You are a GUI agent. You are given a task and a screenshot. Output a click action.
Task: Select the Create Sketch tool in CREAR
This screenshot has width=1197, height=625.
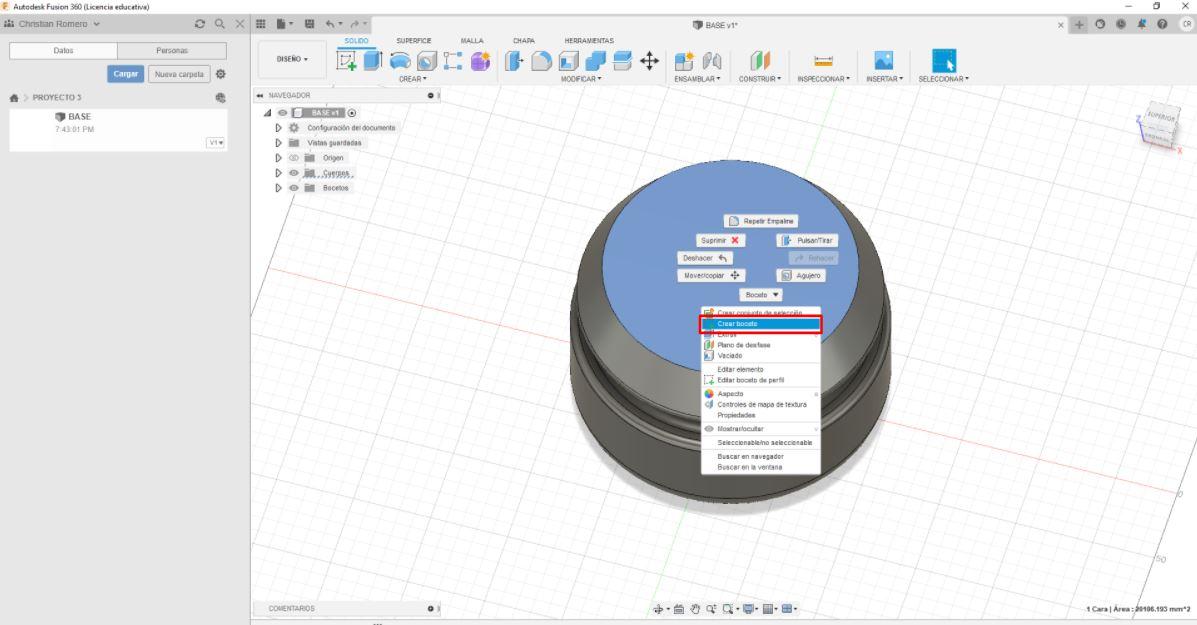coord(346,61)
